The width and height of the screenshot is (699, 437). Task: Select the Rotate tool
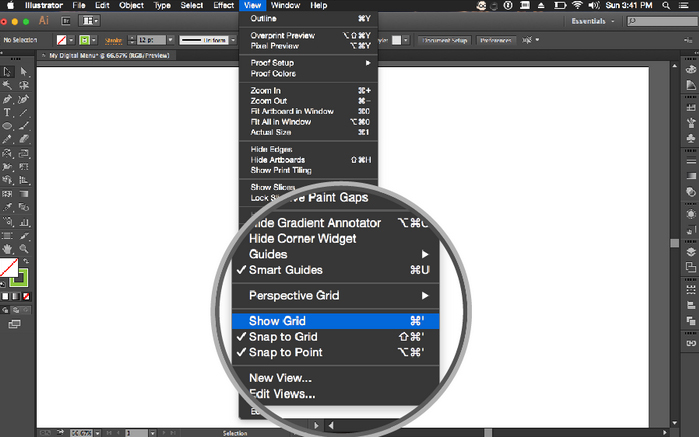point(7,153)
